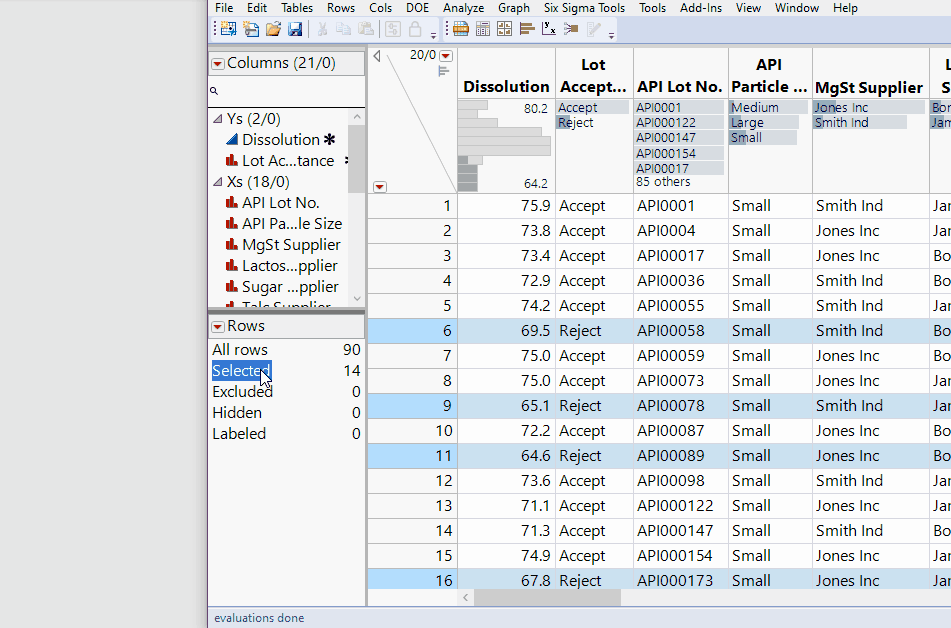951x628 pixels.
Task: Open the Columns panel red triangle menu
Action: [x=217, y=64]
